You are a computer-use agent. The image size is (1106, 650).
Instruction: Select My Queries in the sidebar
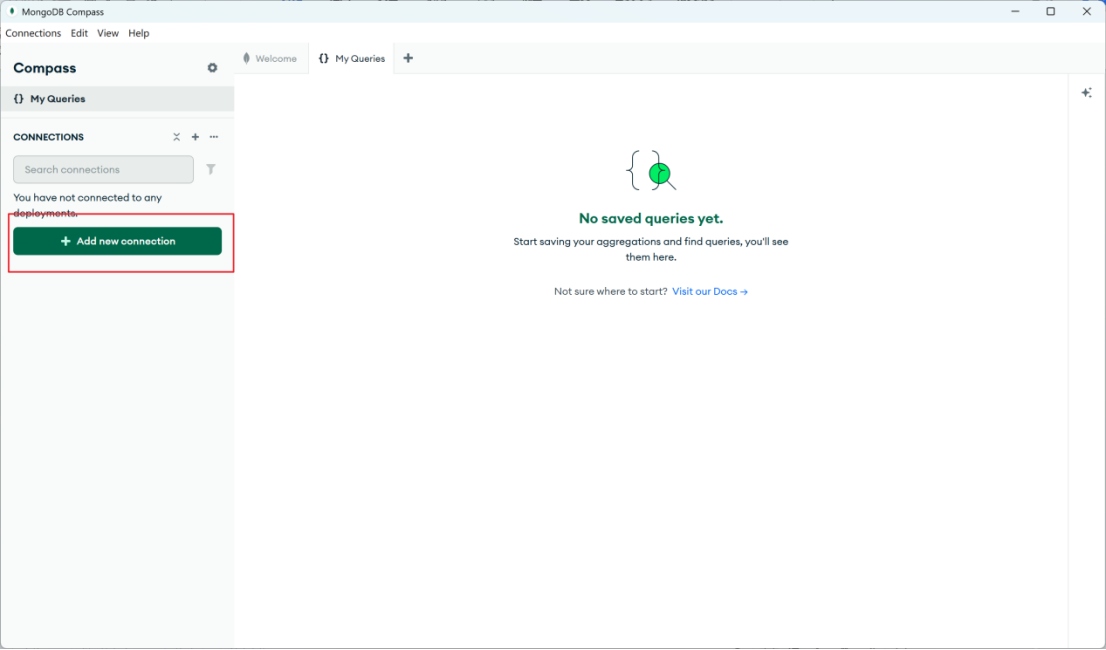pos(117,99)
